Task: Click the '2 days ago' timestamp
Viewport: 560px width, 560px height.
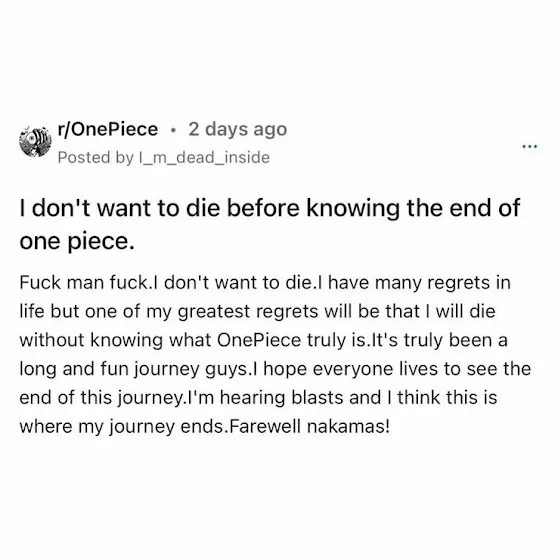Action: pyautogui.click(x=238, y=129)
